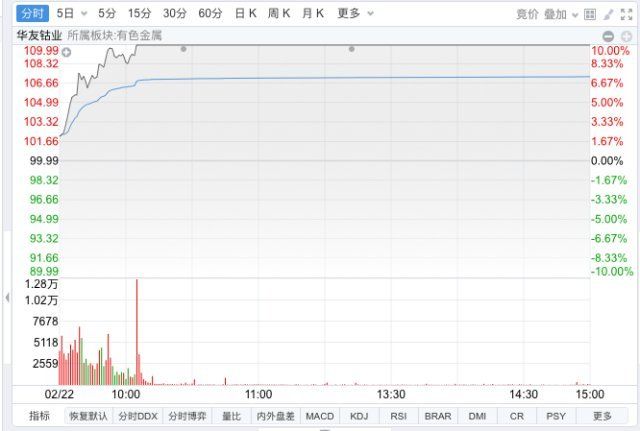Expand the 5日 dropdown arrow
Viewport: 640px width, 431px height.
pyautogui.click(x=83, y=14)
